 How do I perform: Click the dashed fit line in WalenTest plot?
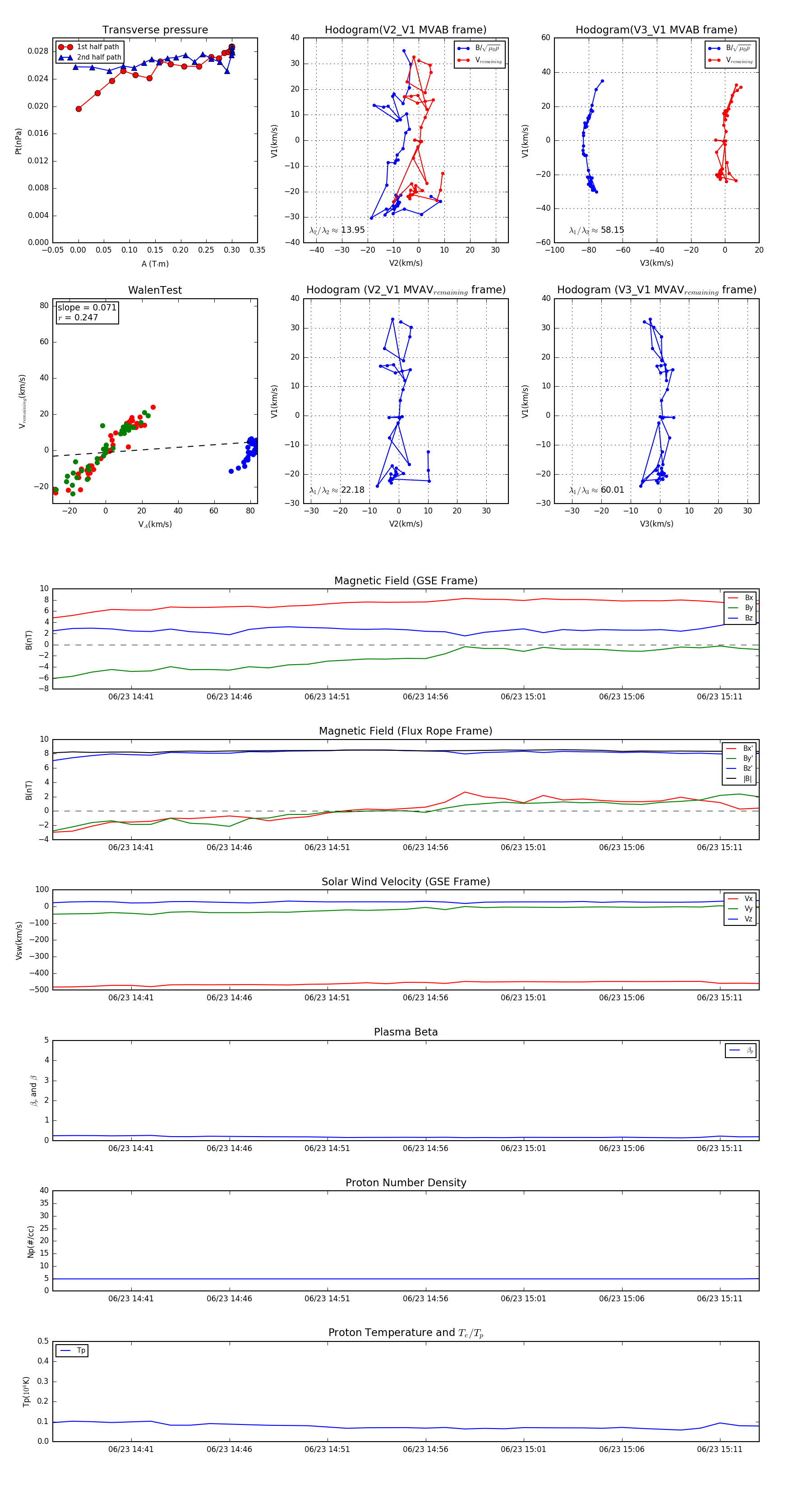coord(155,449)
